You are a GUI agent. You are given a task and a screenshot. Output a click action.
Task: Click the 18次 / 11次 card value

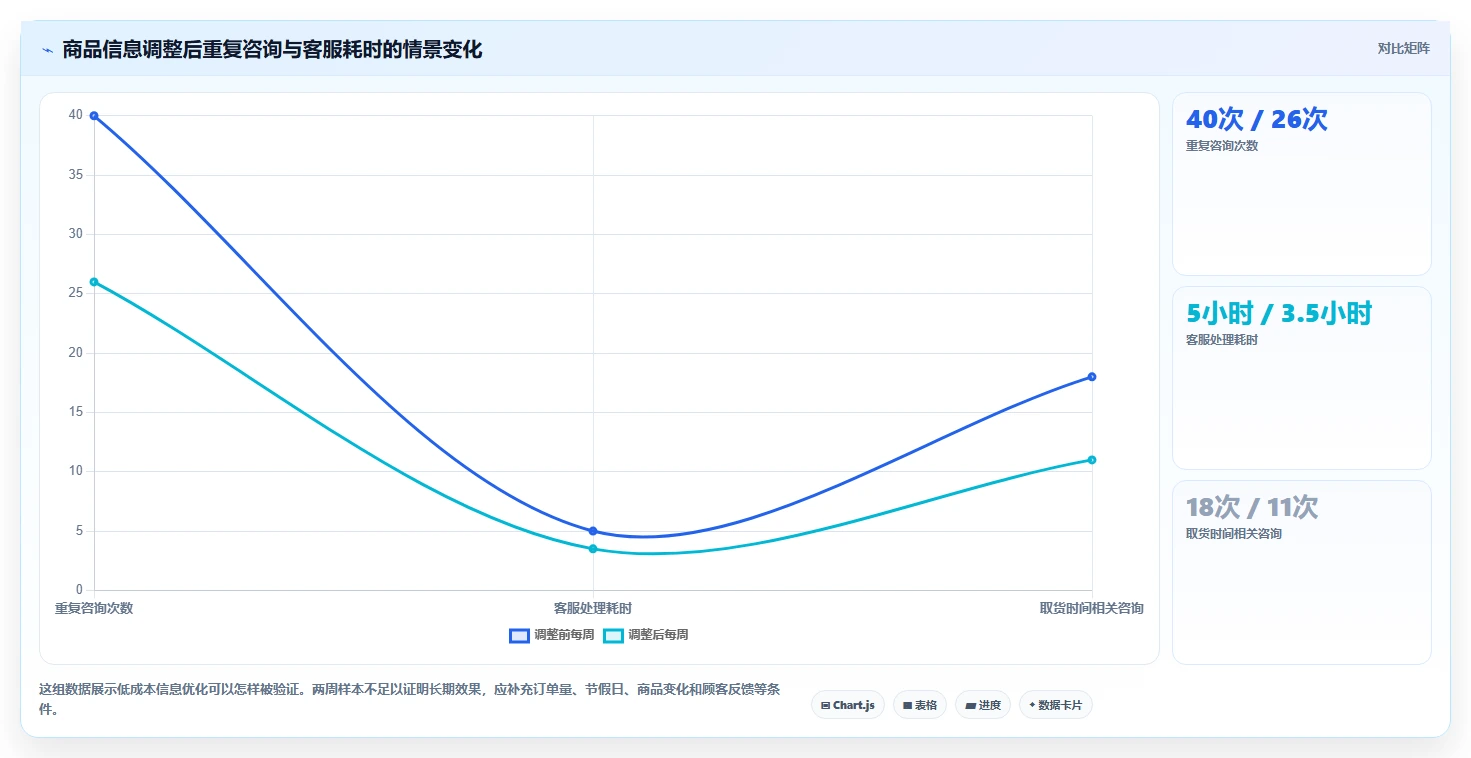coord(1252,507)
